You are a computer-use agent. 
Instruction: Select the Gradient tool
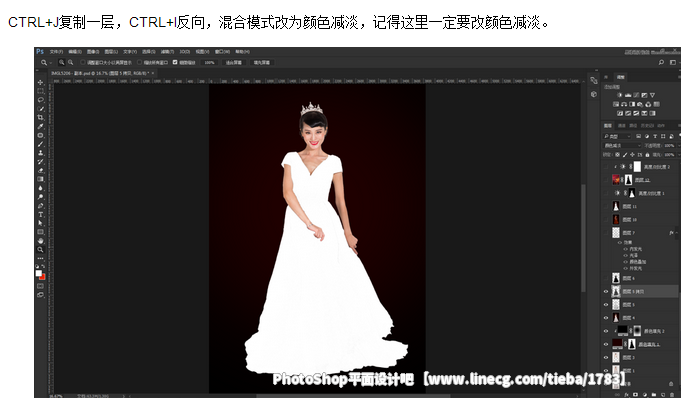tap(40, 179)
